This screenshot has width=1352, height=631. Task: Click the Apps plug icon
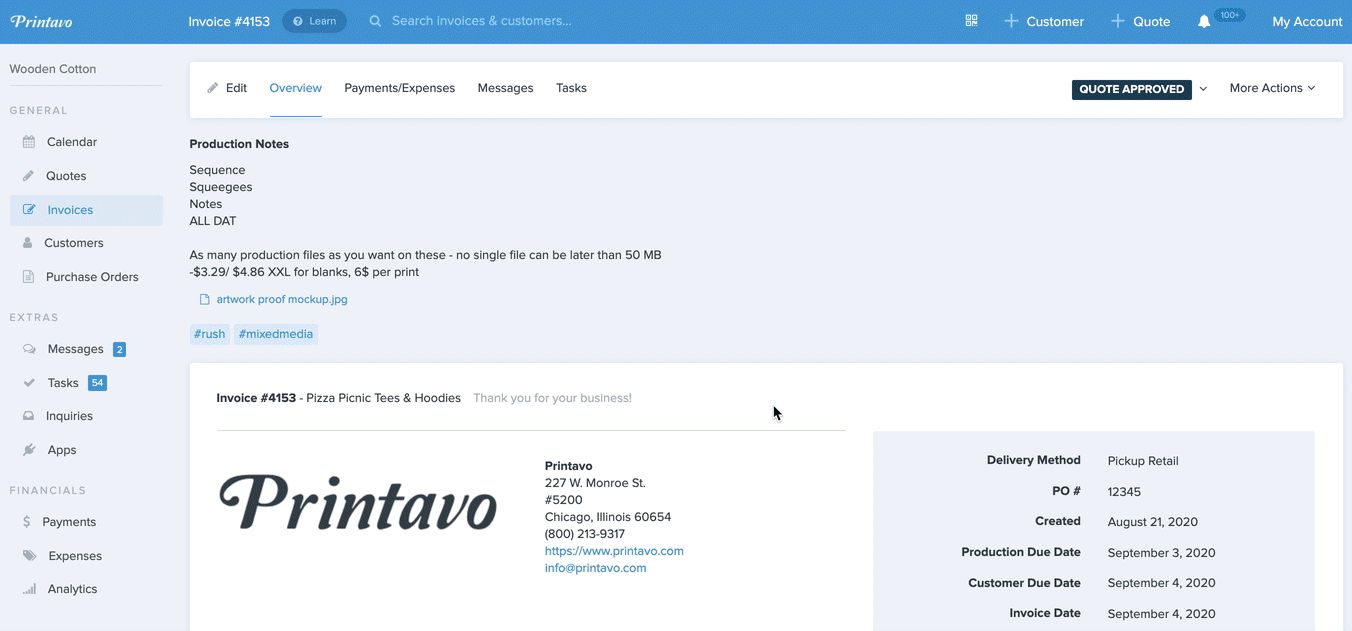point(29,450)
